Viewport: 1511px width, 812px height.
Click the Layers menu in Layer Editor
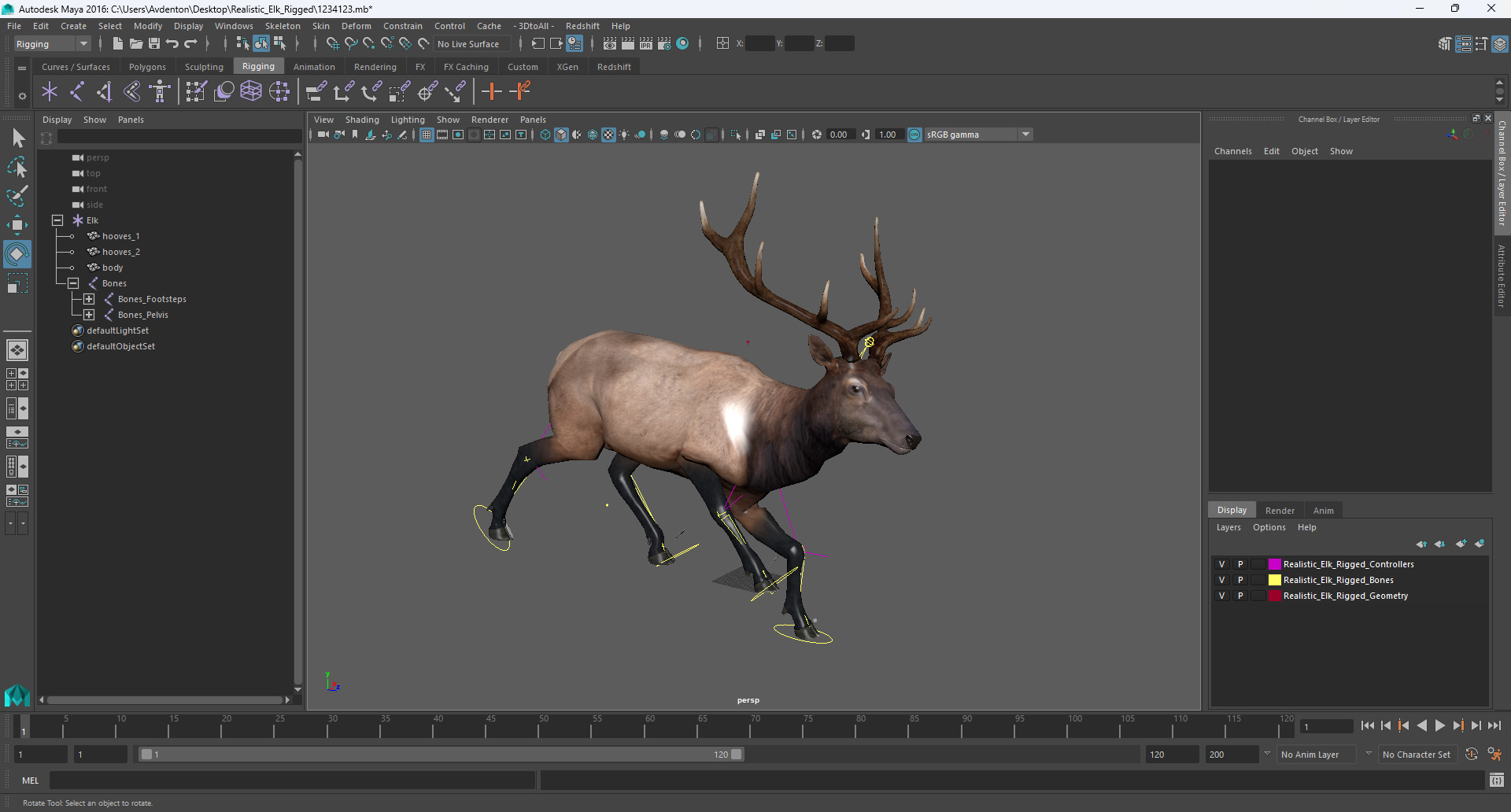tap(1228, 527)
